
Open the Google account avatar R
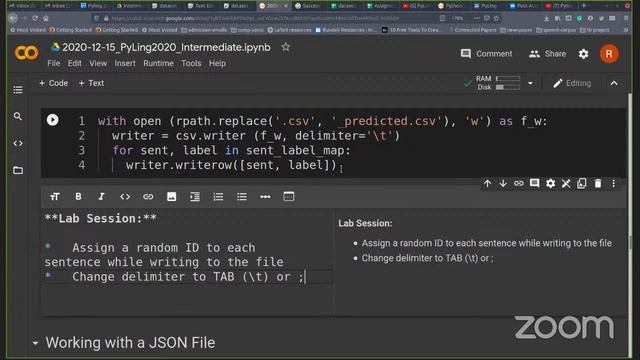coord(609,54)
